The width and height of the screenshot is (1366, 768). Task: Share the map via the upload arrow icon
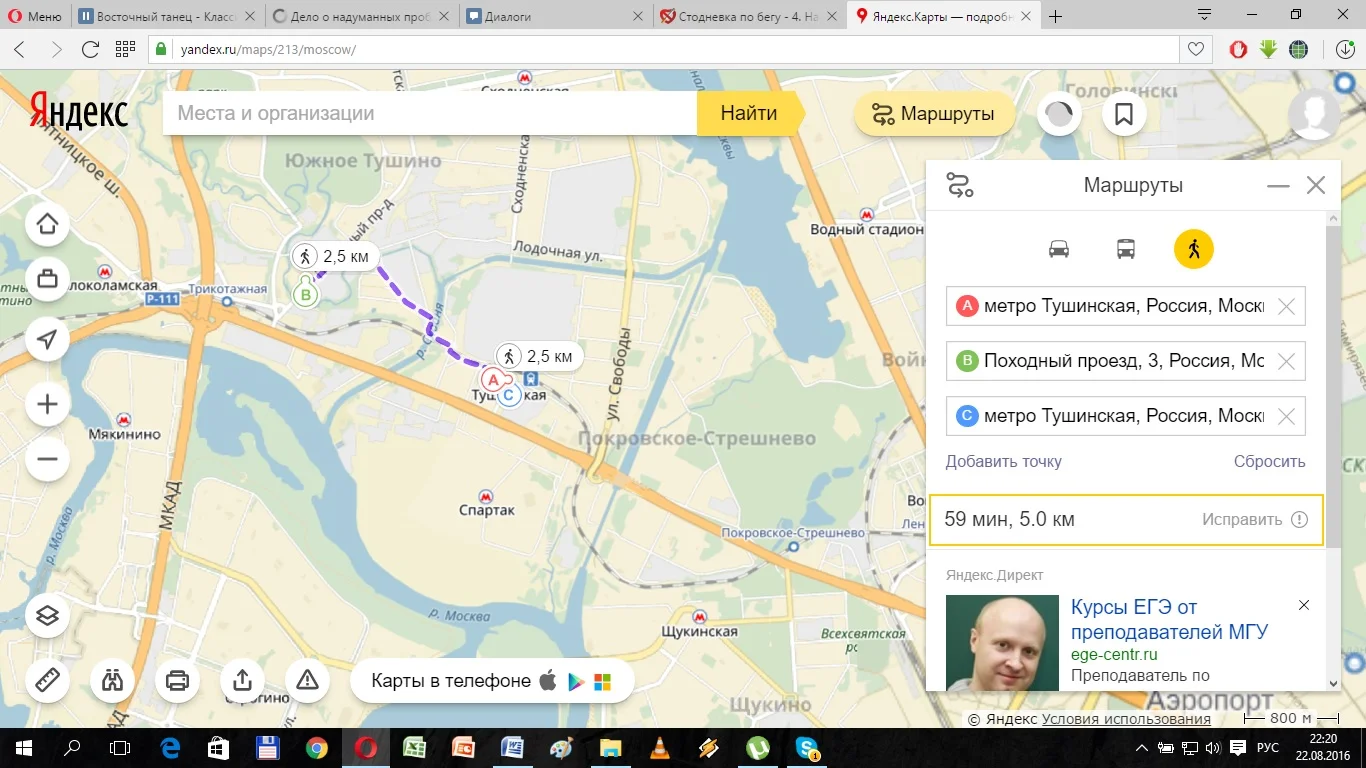point(242,680)
